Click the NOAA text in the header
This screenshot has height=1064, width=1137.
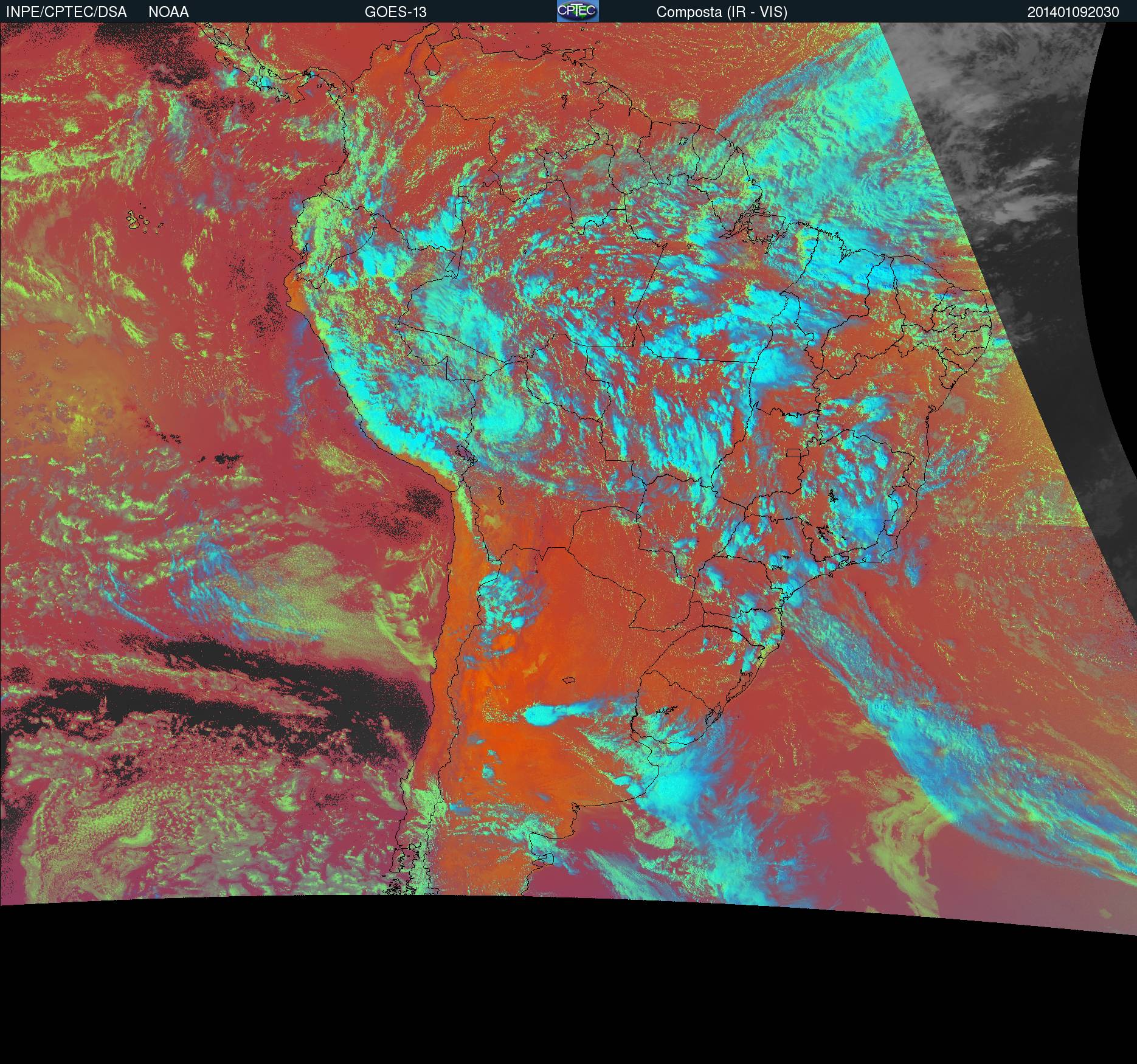click(168, 12)
